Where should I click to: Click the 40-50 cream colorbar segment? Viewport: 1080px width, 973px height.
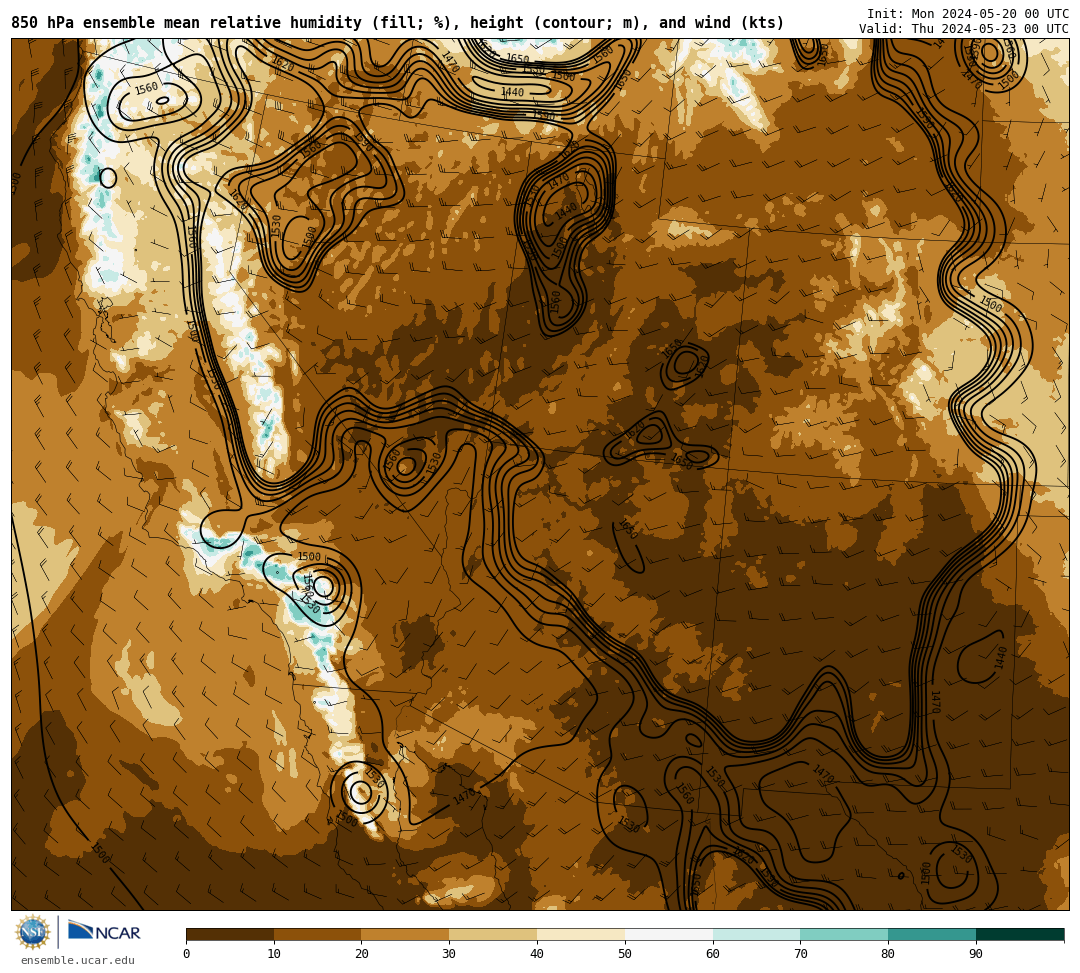[581, 934]
